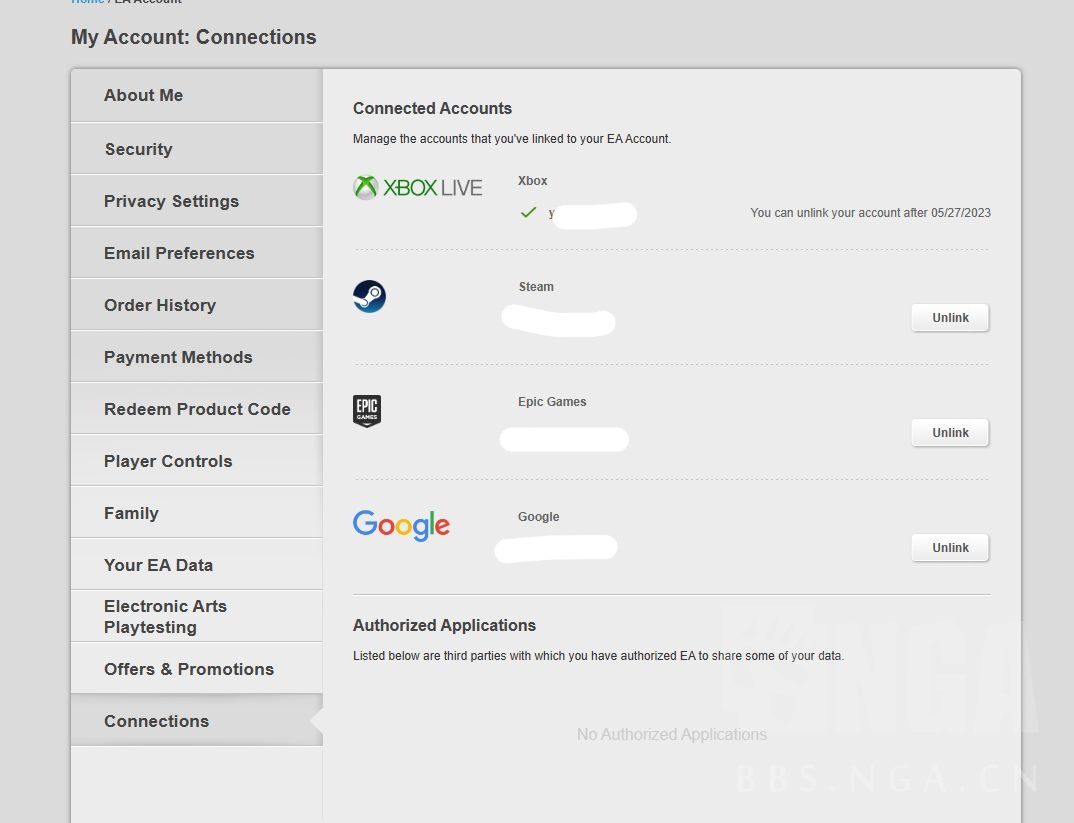Select the Connections sidebar tab

[x=197, y=721]
